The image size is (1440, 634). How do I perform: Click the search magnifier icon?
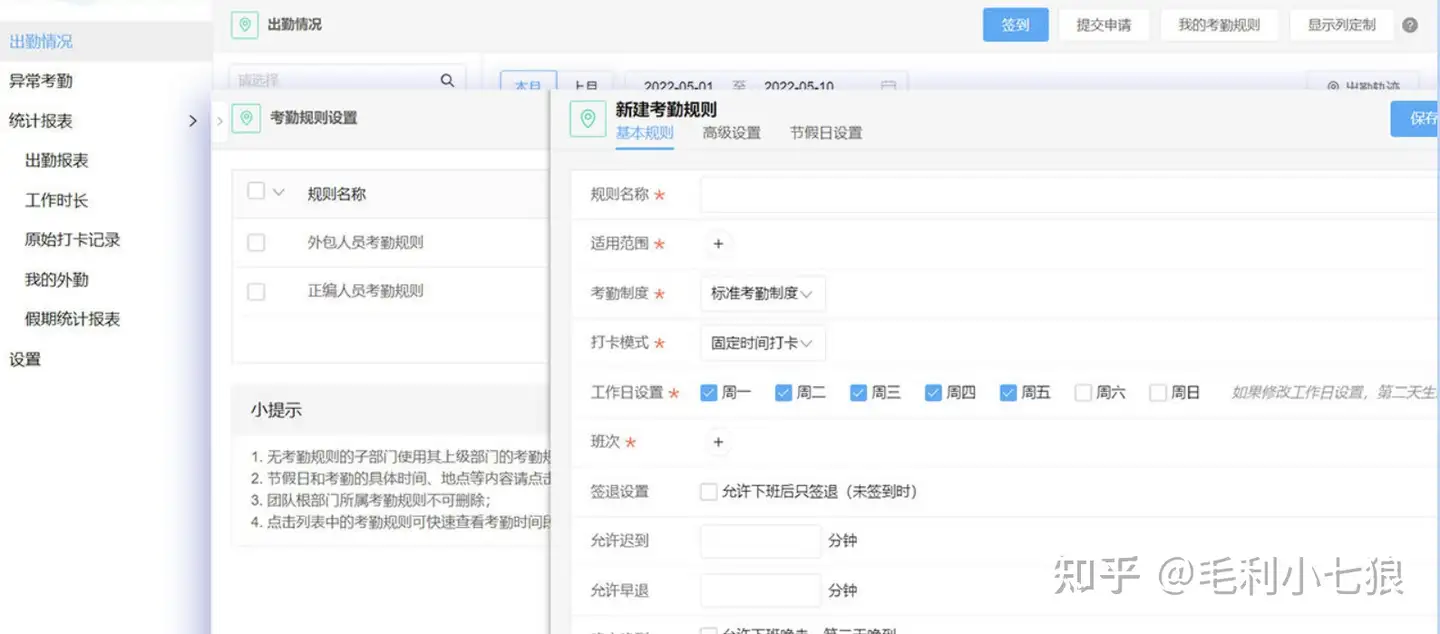447,81
